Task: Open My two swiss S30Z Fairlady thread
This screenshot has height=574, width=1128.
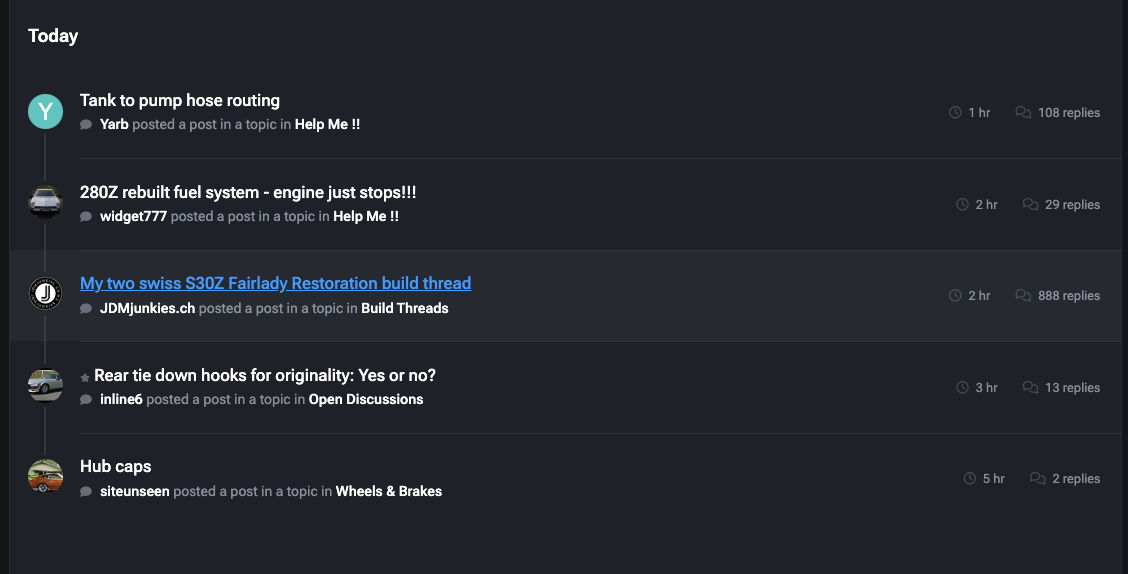Action: [276, 283]
